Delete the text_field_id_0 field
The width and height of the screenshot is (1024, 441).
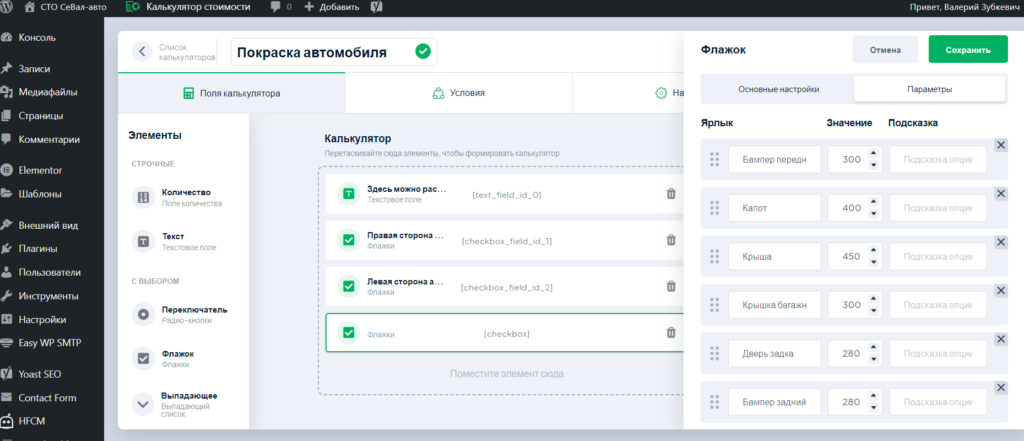[x=671, y=194]
